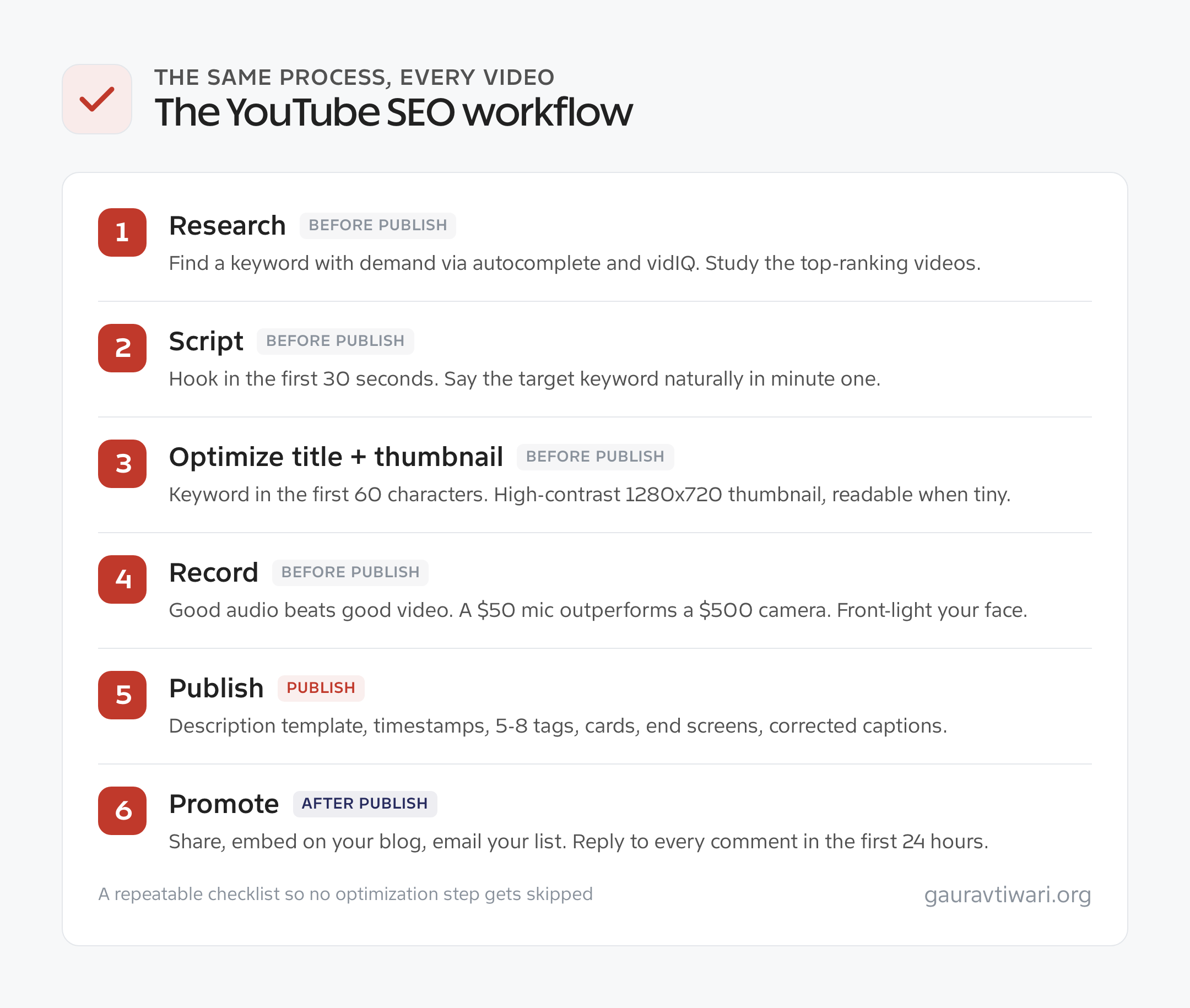Click the red PUBLISH tag
This screenshot has height=1008, width=1190.
(321, 688)
